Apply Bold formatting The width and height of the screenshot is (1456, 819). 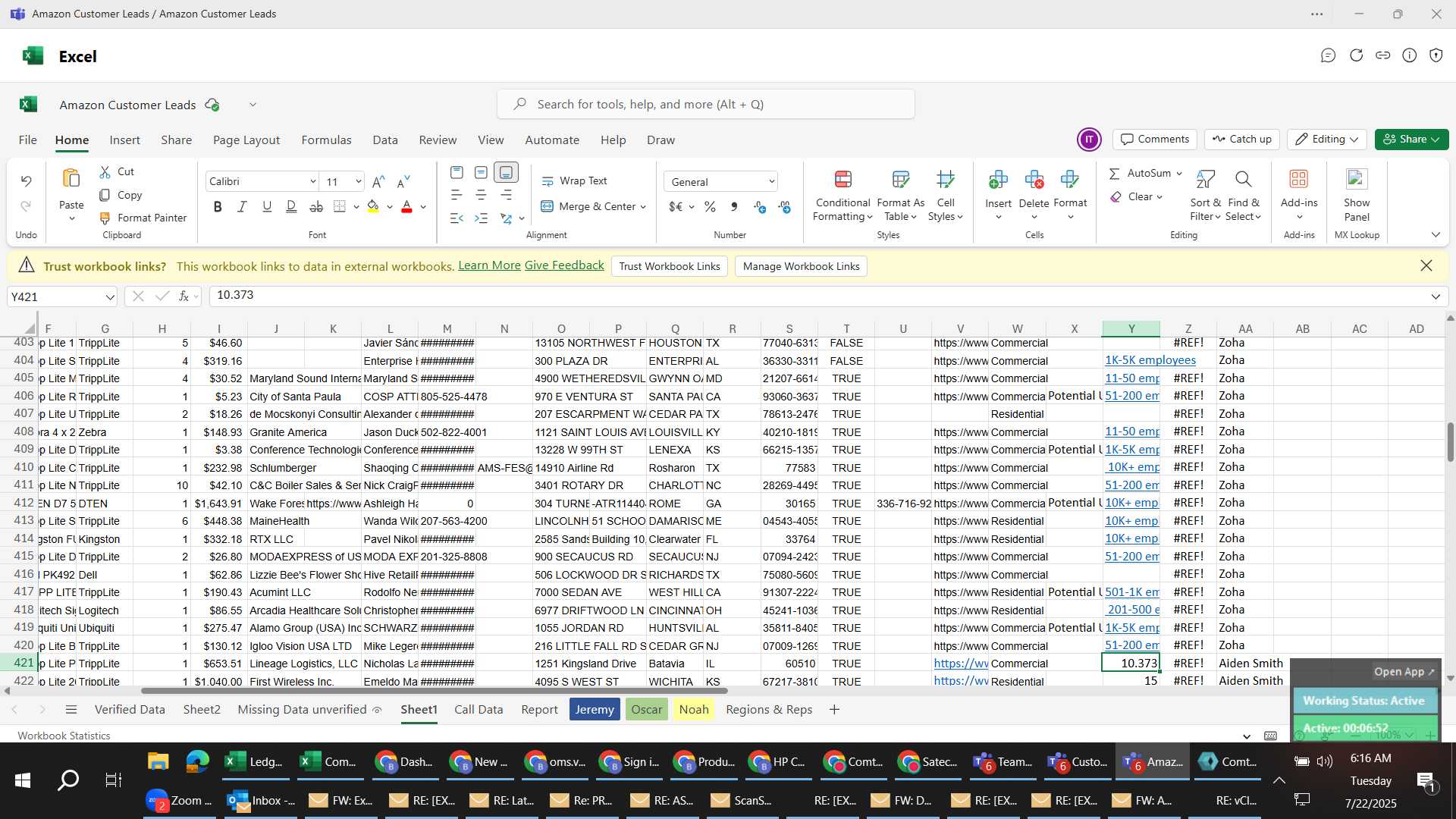click(x=218, y=206)
